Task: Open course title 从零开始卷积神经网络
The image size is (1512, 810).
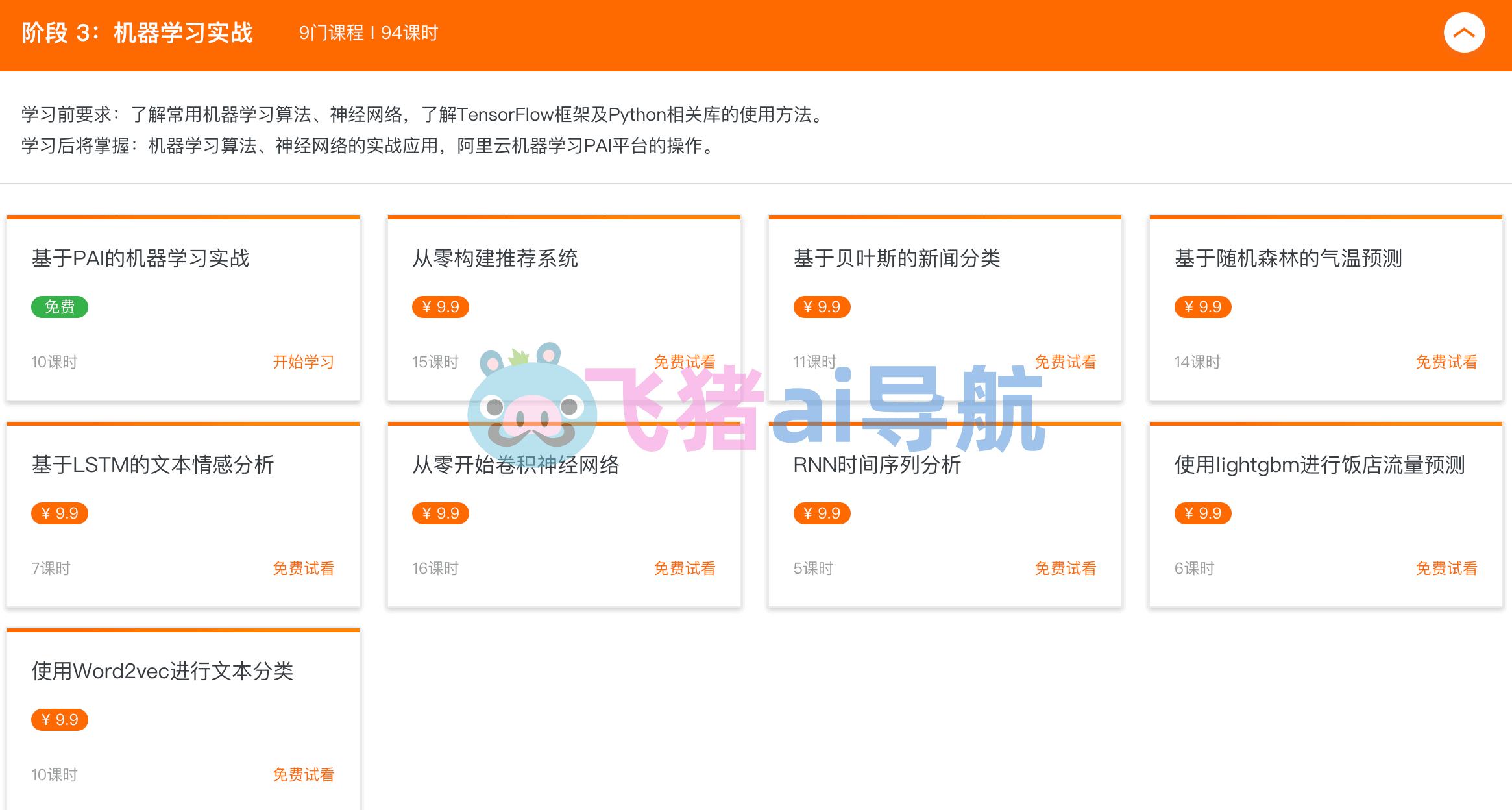Action: click(x=516, y=465)
